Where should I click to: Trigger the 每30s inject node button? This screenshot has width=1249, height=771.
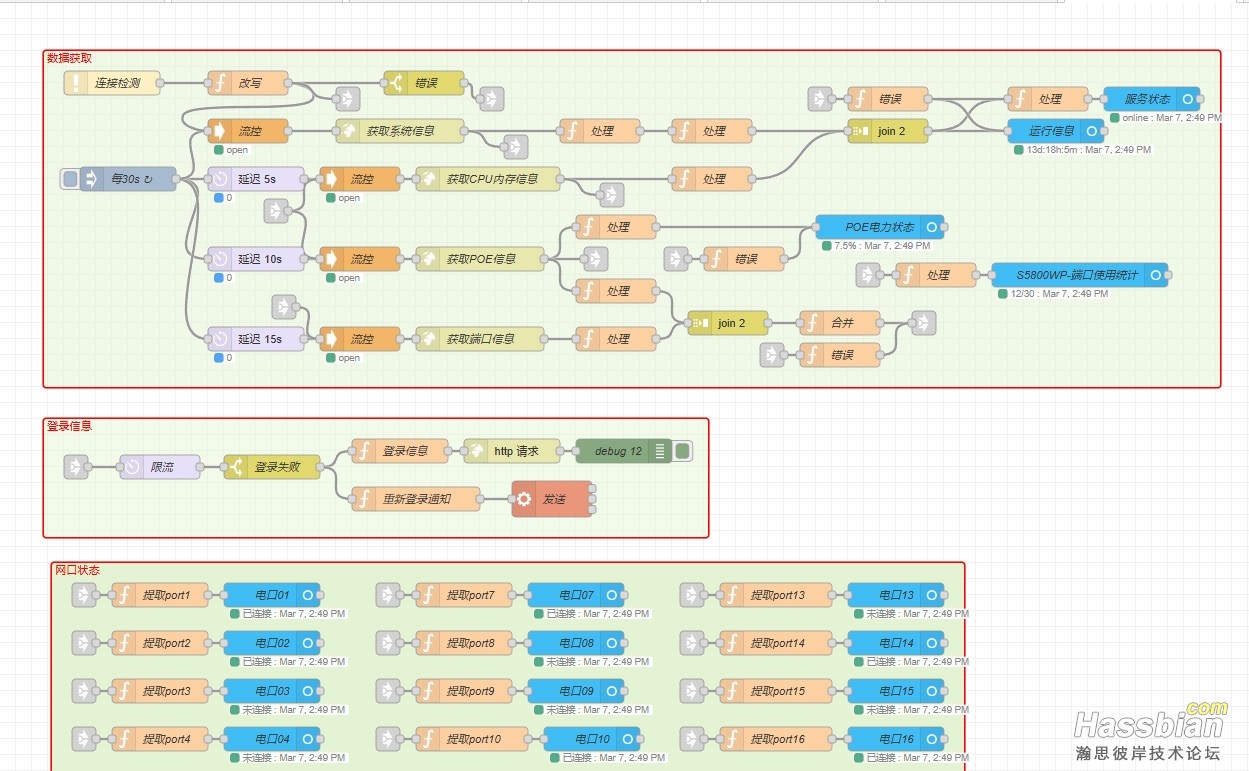click(69, 179)
